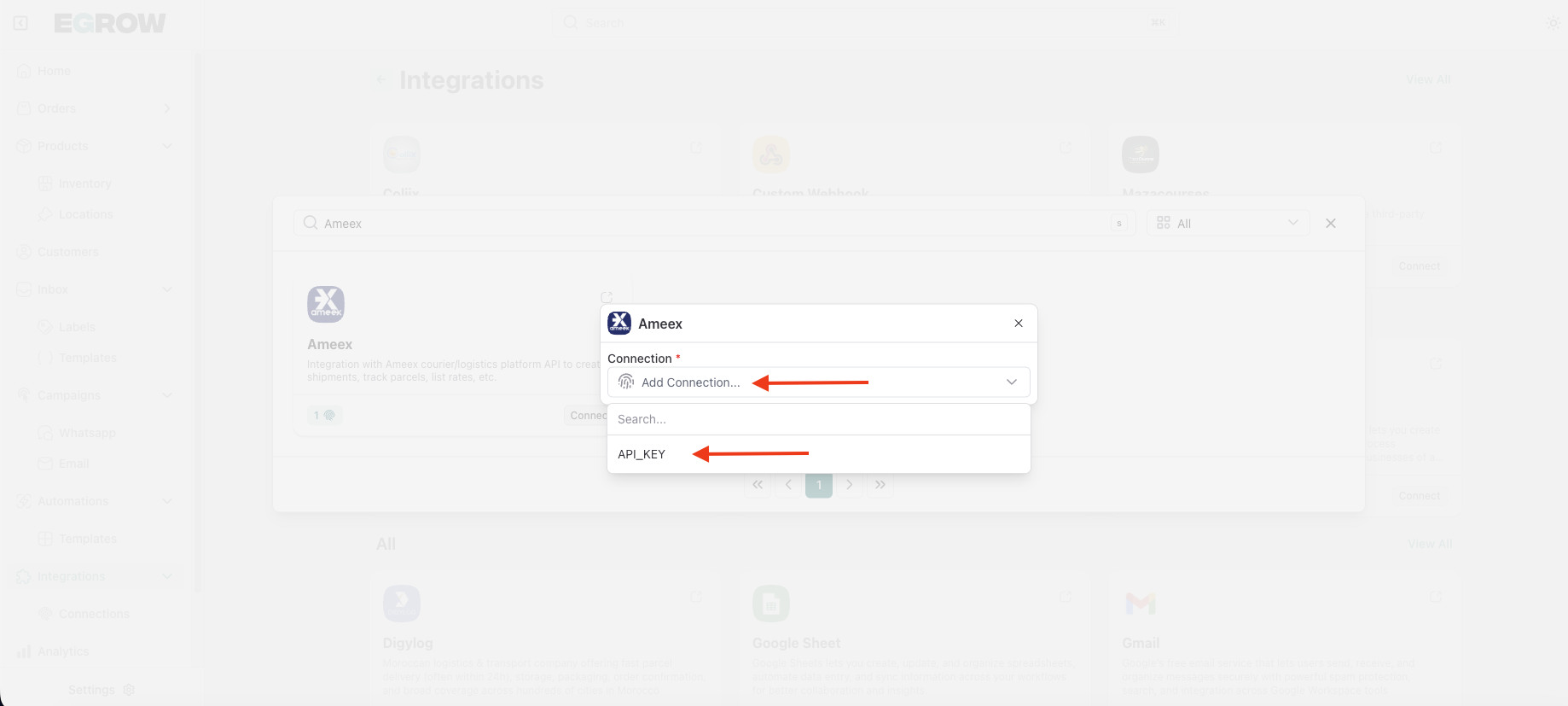
Task: Click the top global Search field
Action: pyautogui.click(x=863, y=23)
